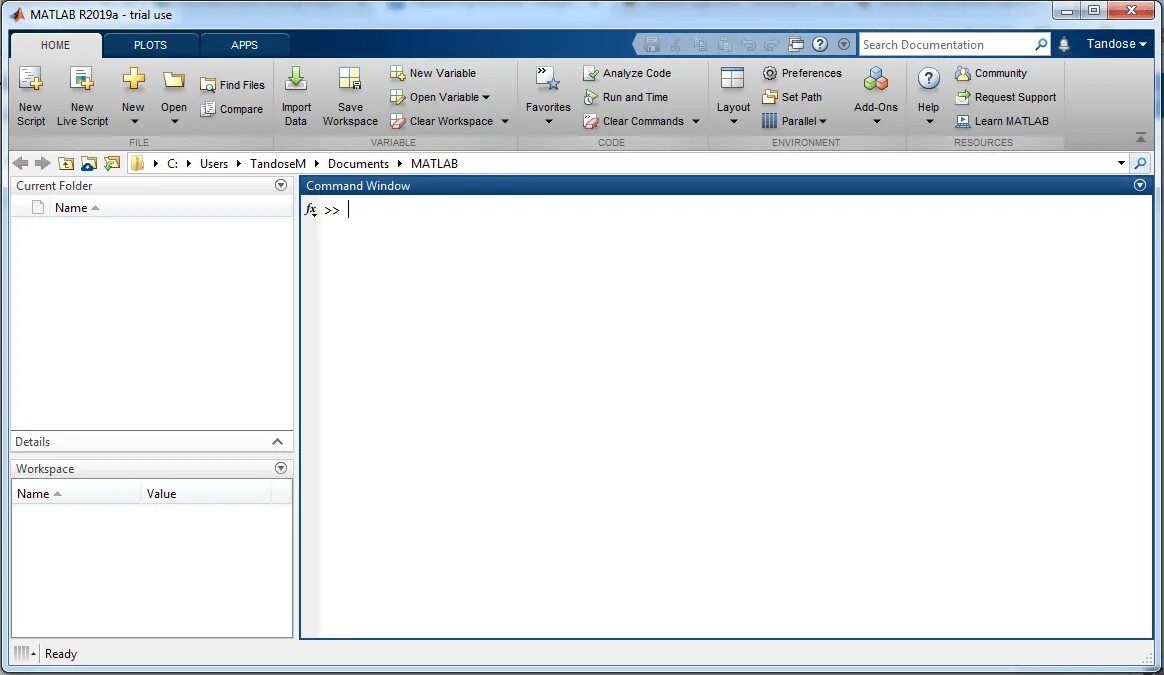This screenshot has width=1164, height=675.
Task: Click the browse for folder icon
Action: click(89, 163)
